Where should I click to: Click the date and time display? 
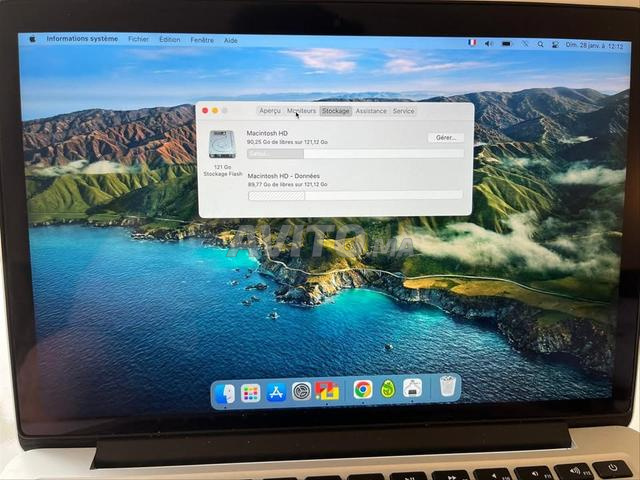click(x=595, y=46)
